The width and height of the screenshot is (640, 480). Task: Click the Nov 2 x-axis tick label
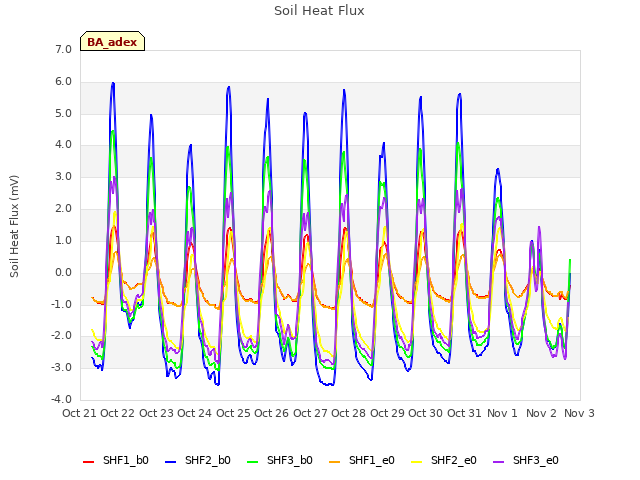point(541,413)
